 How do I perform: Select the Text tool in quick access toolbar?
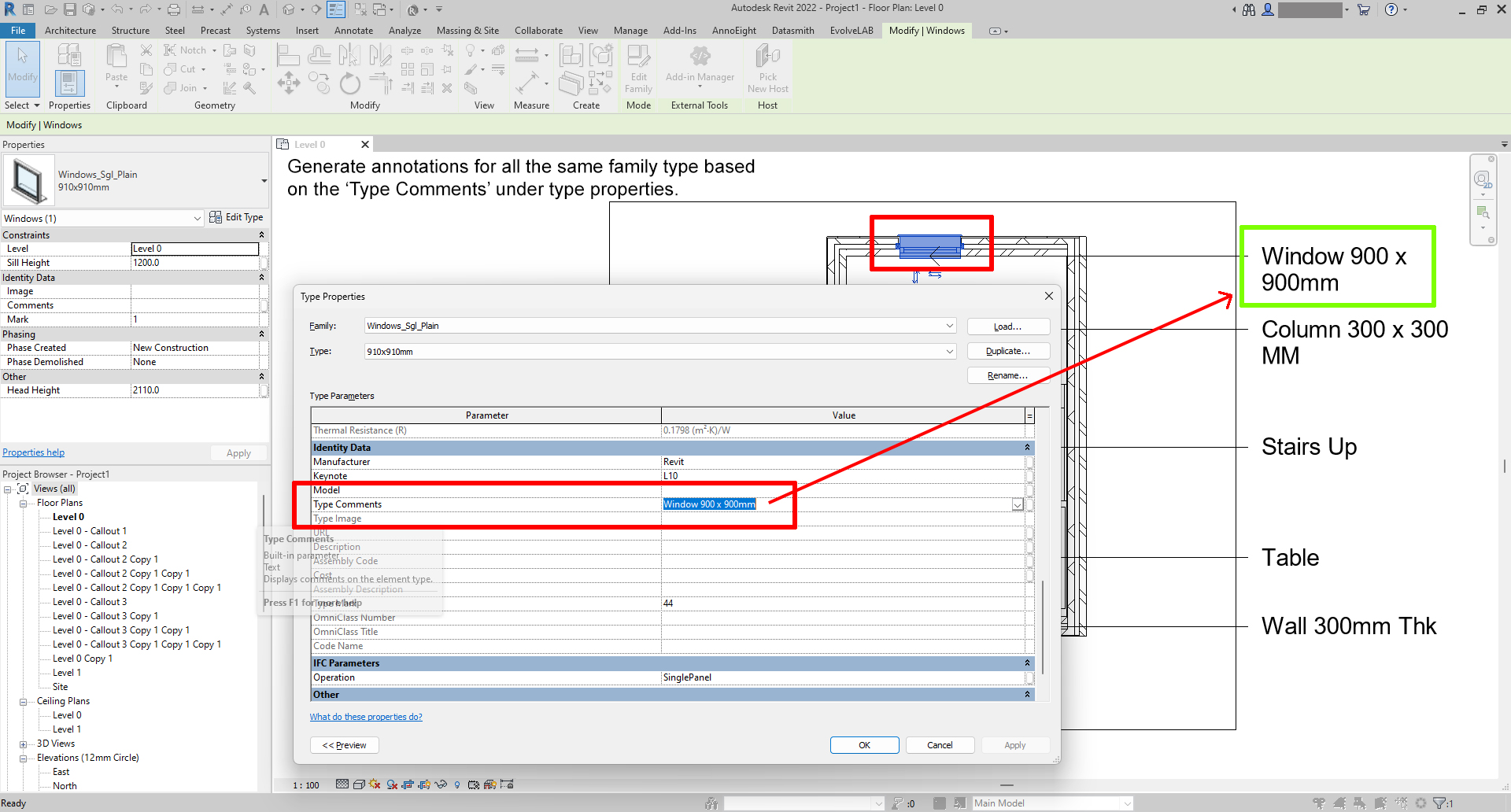click(x=264, y=9)
